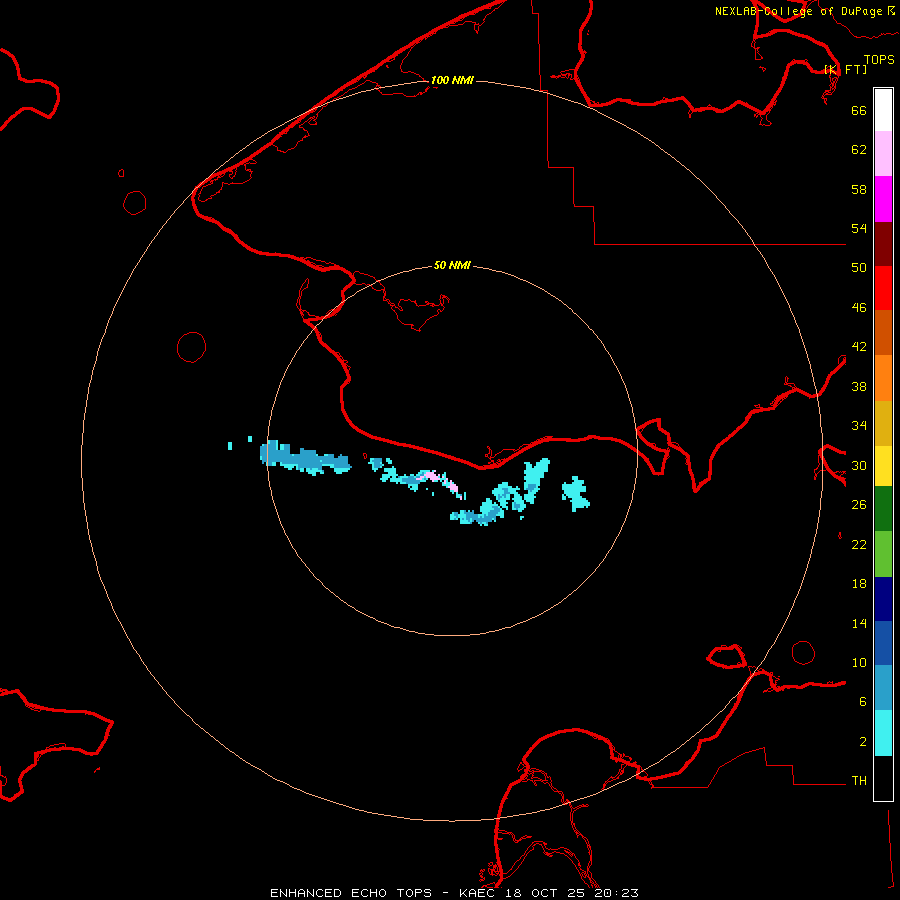The width and height of the screenshot is (900, 900).
Task: Pick the bright orange legend swatch
Action: 883,378
